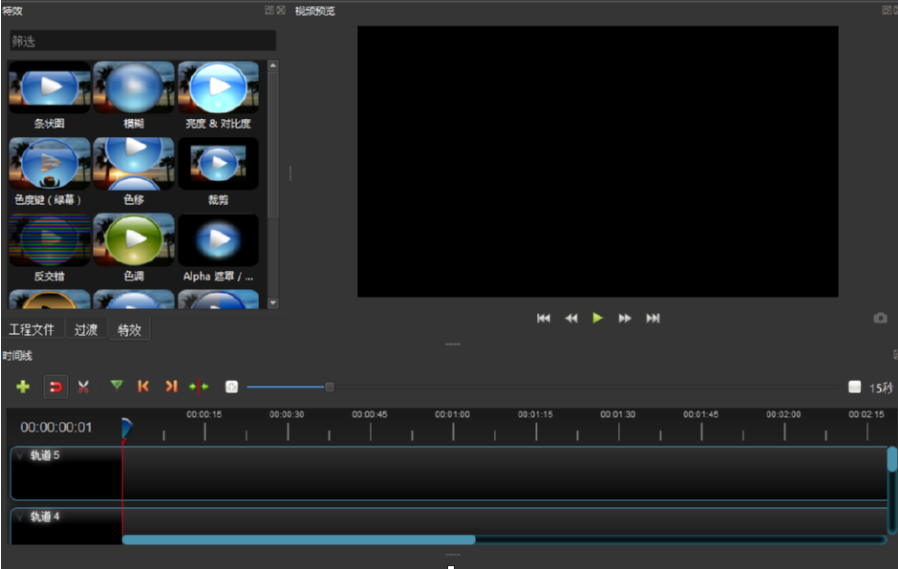Jump to the previous marker
The image size is (898, 569).
(143, 386)
